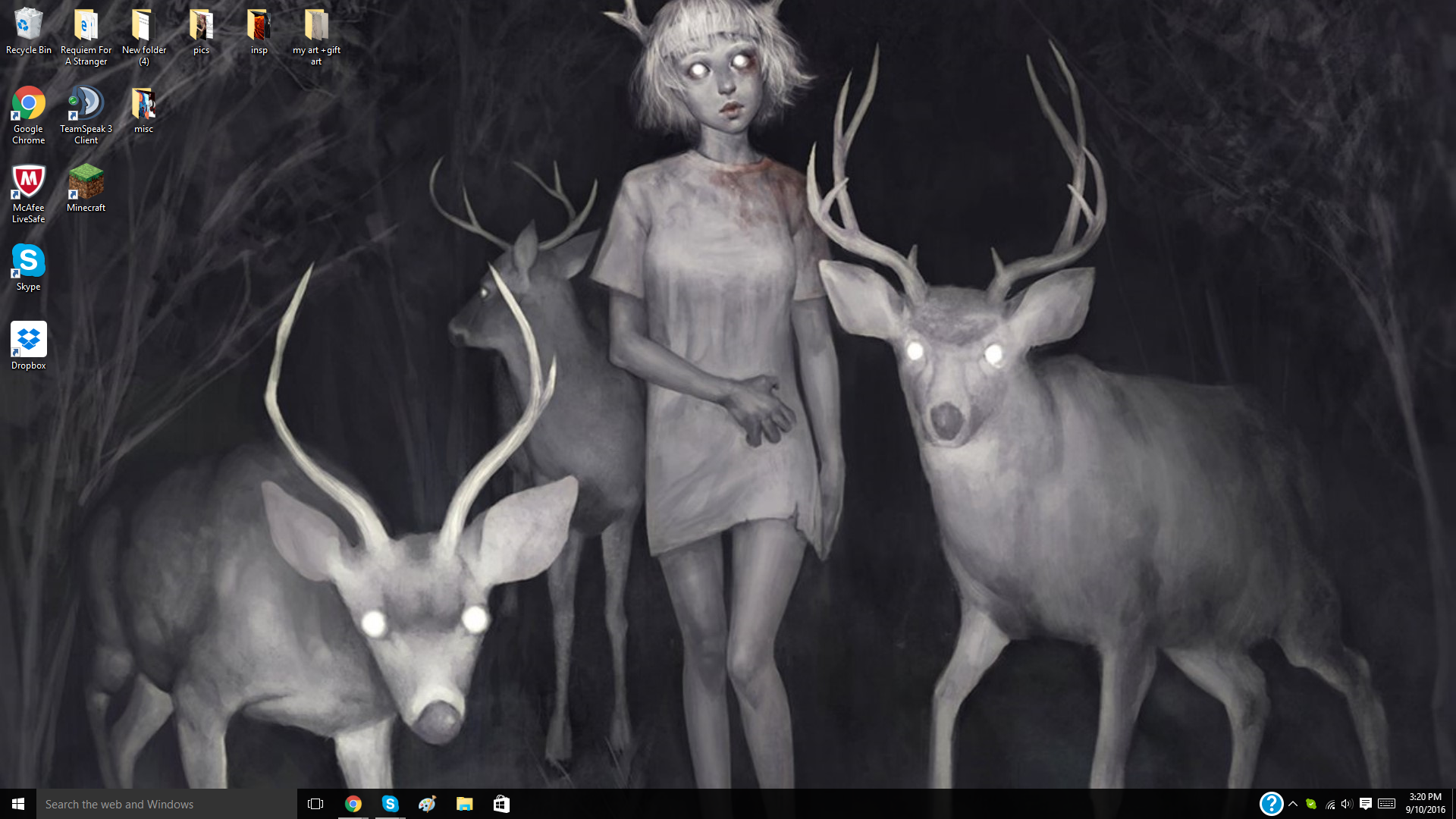Image resolution: width=1456 pixels, height=819 pixels.
Task: Switch to Skype in the taskbar
Action: click(390, 804)
